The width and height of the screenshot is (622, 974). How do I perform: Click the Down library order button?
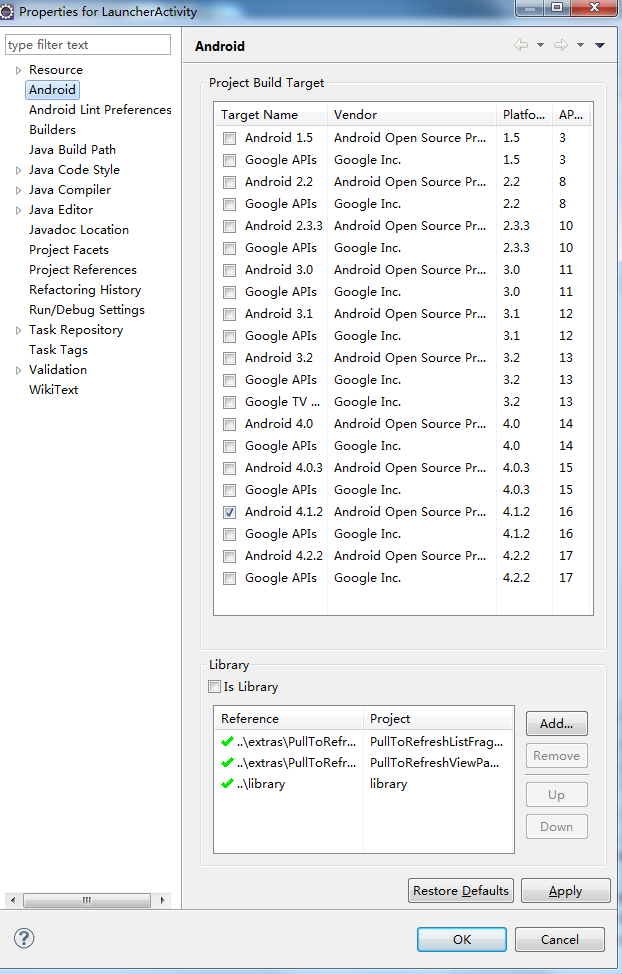(x=556, y=827)
